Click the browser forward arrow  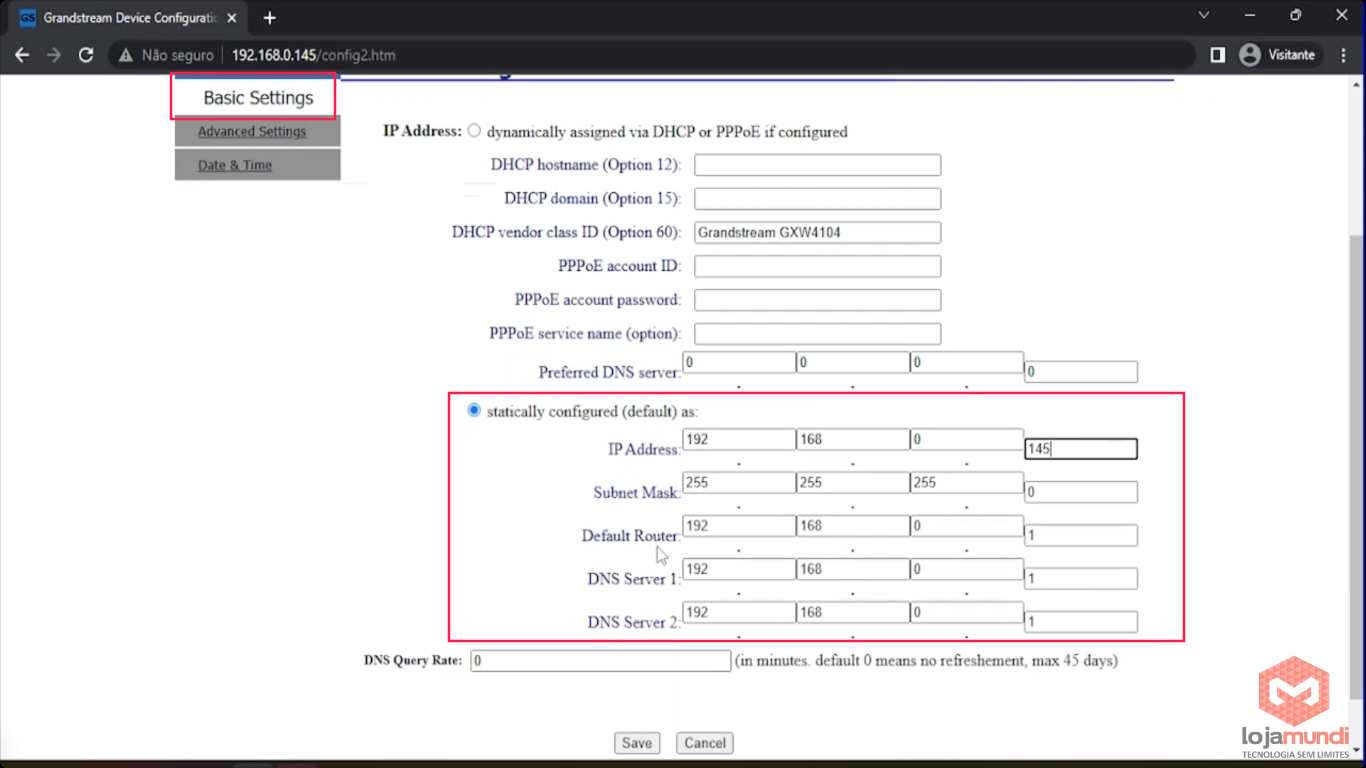click(x=54, y=55)
